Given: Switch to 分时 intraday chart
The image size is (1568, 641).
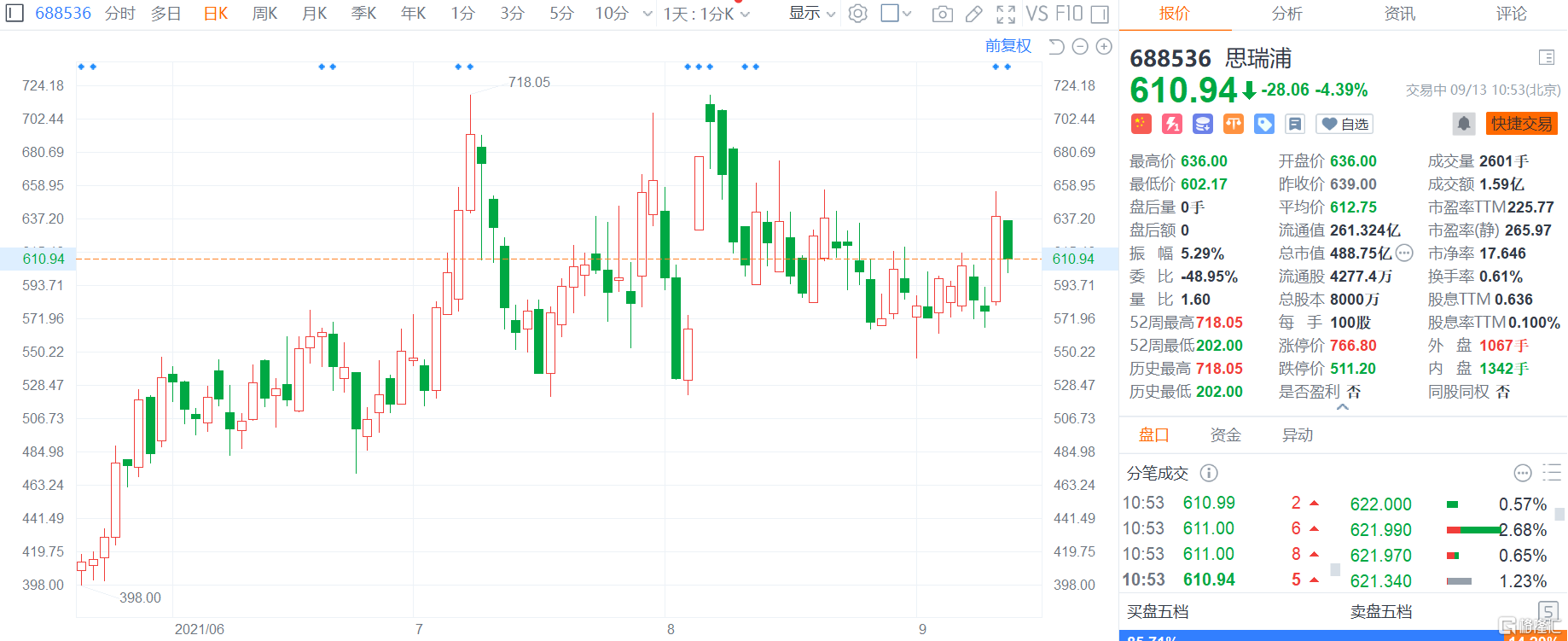Looking at the screenshot, I should (x=120, y=14).
